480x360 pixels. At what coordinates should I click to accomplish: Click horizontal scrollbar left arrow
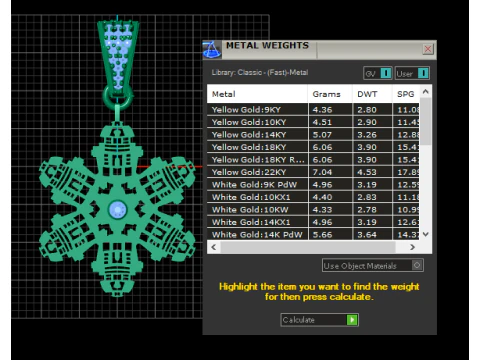(x=214, y=247)
